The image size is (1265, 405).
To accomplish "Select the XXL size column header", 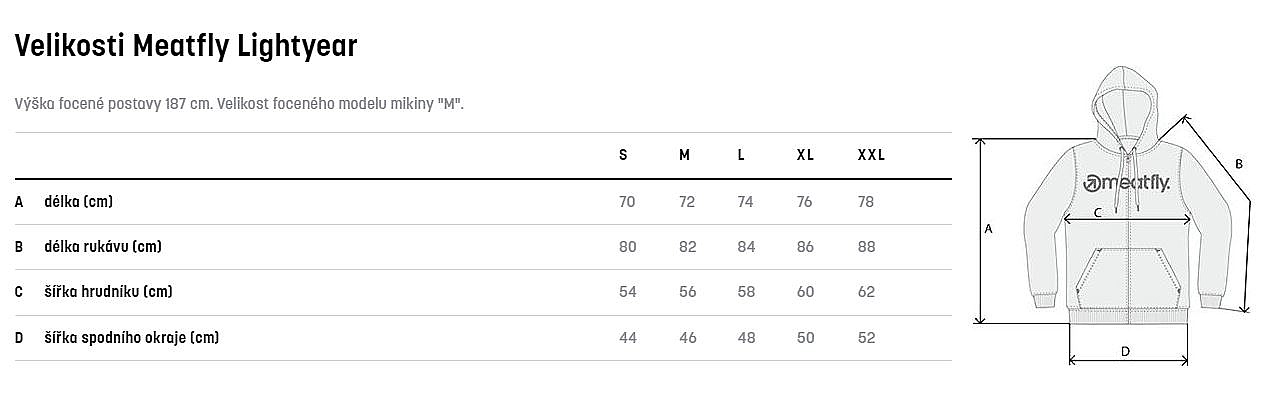I will coord(871,155).
